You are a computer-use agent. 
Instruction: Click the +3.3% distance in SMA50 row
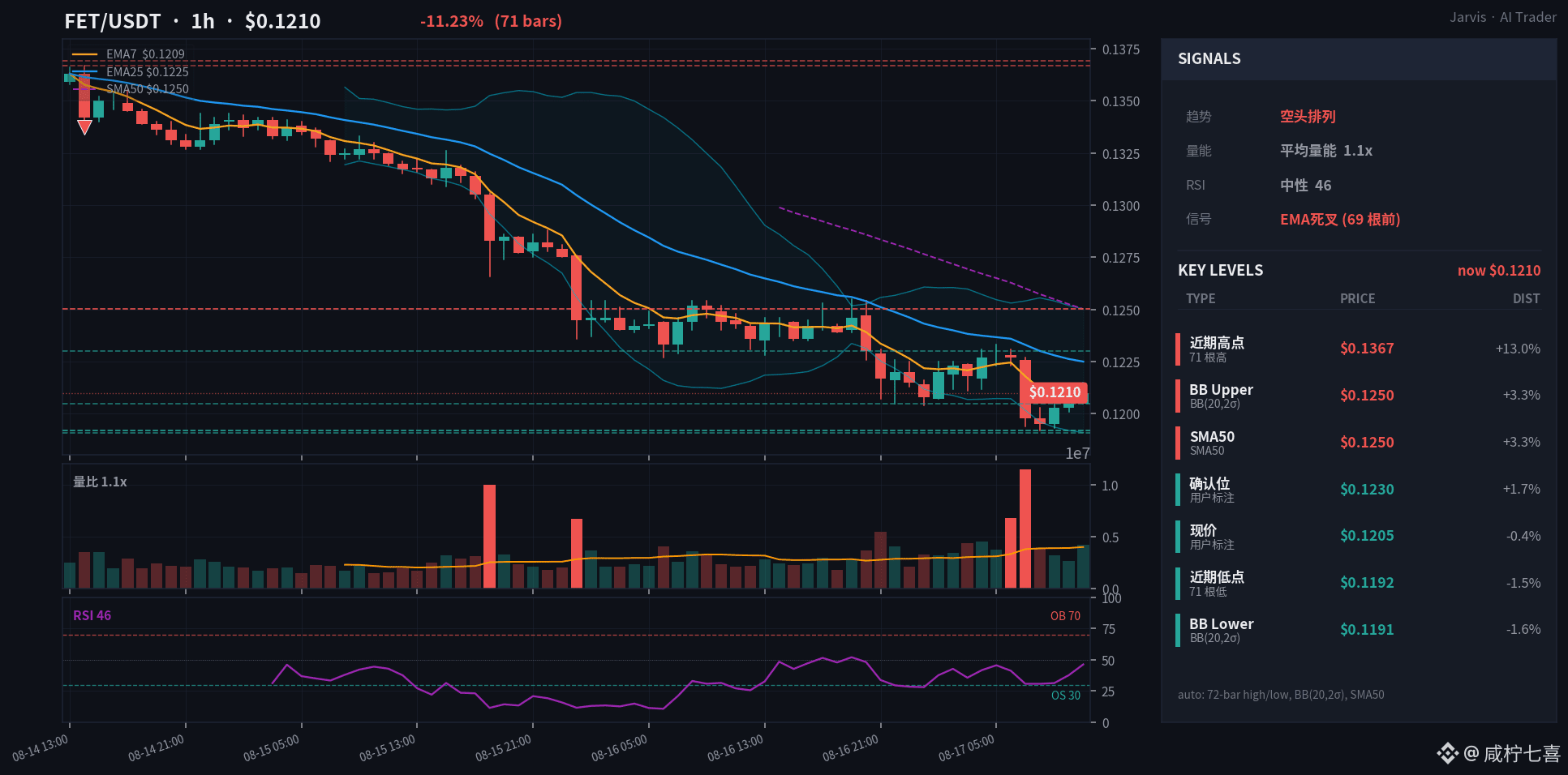1521,443
